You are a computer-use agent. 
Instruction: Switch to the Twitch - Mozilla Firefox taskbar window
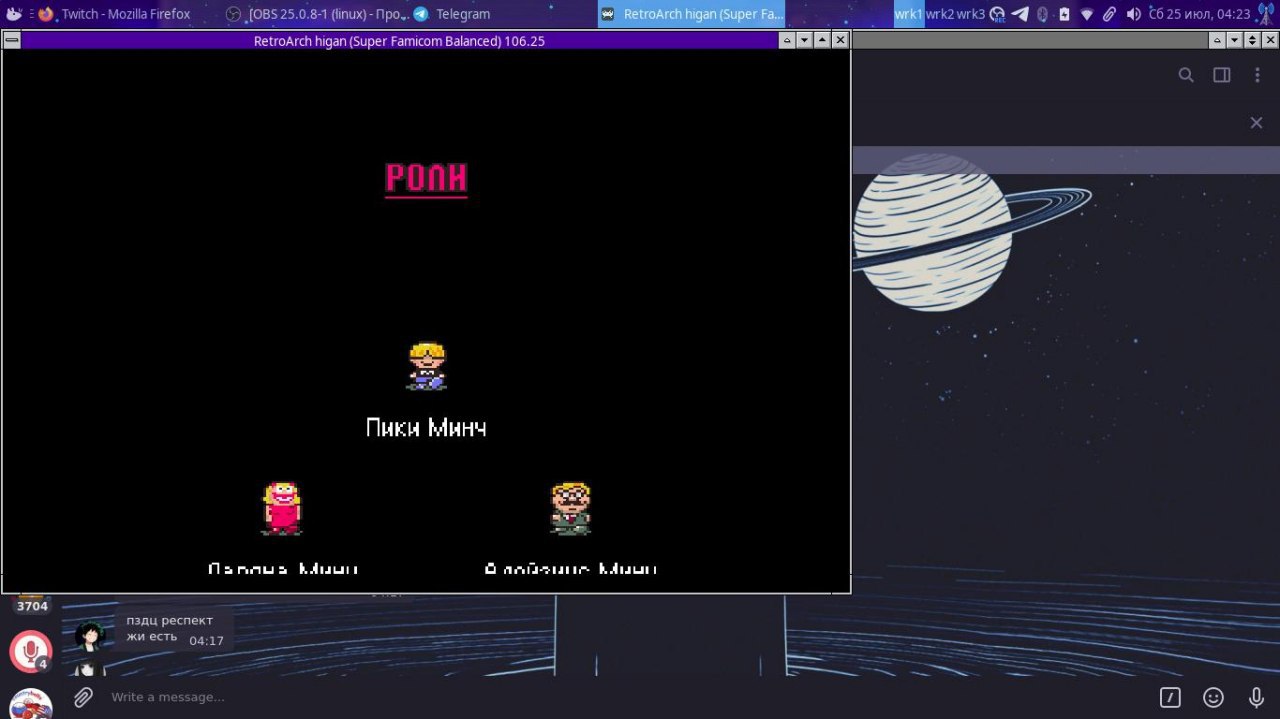[114, 14]
